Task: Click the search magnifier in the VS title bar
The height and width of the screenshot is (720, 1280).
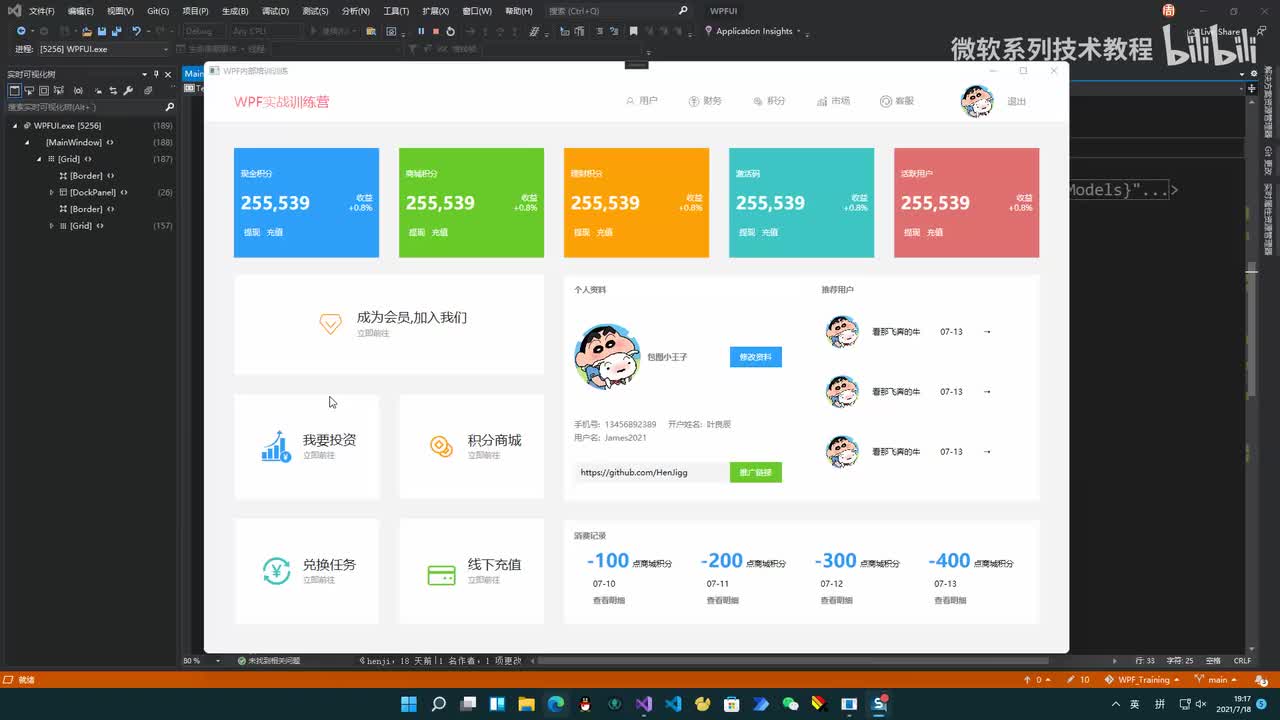Action: coord(683,11)
